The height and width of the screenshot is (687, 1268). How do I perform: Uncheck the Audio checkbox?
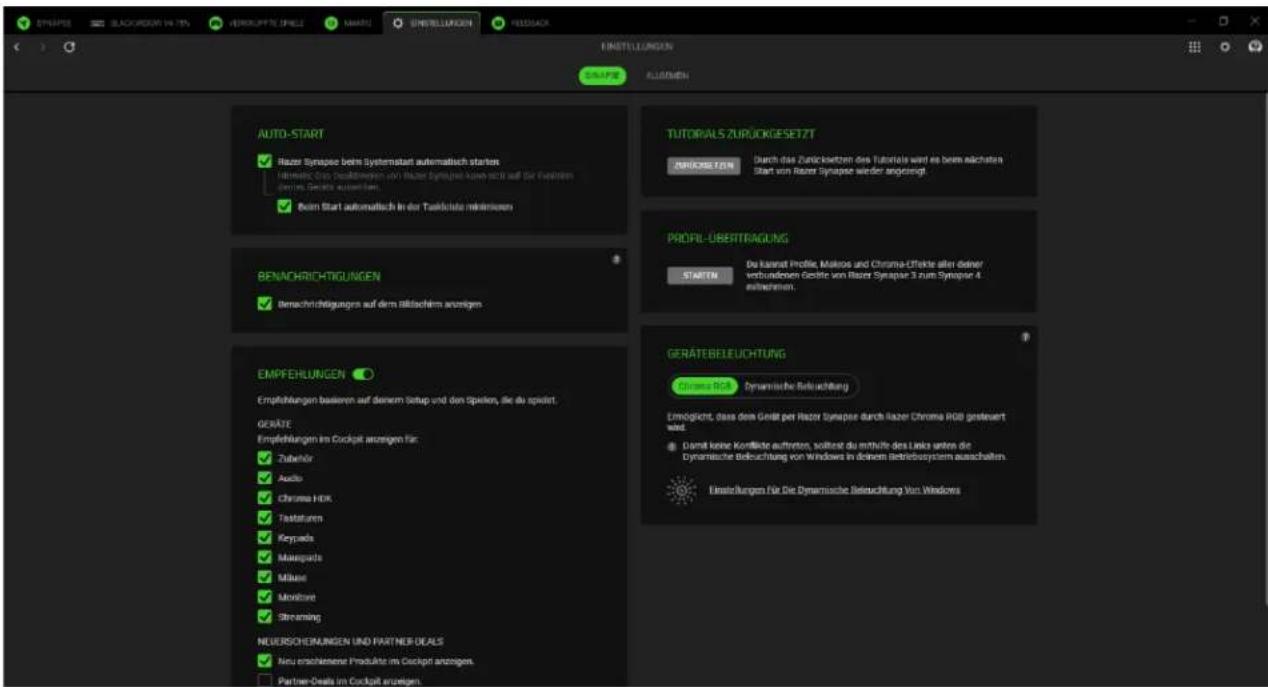pyautogui.click(x=264, y=478)
